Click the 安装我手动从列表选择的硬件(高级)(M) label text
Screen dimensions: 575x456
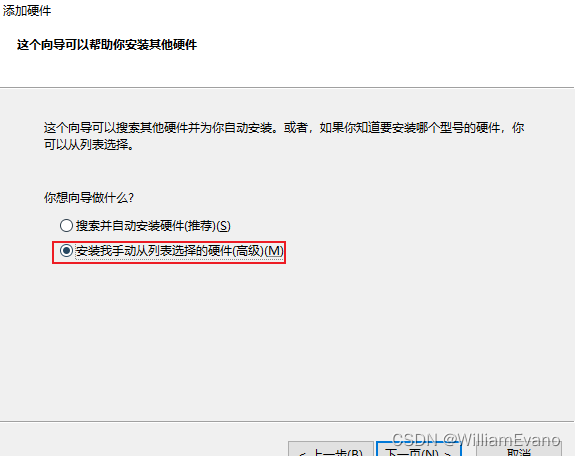(179, 251)
